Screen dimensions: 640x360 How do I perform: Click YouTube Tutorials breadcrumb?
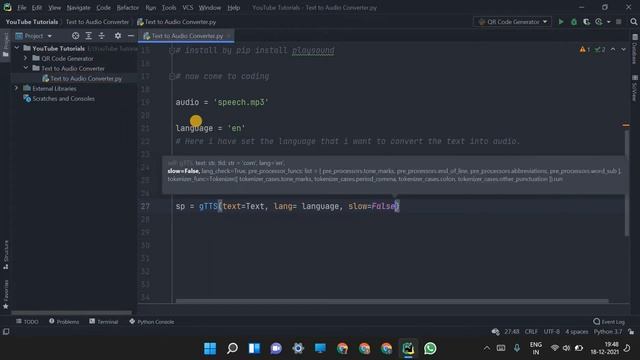[x=32, y=22]
